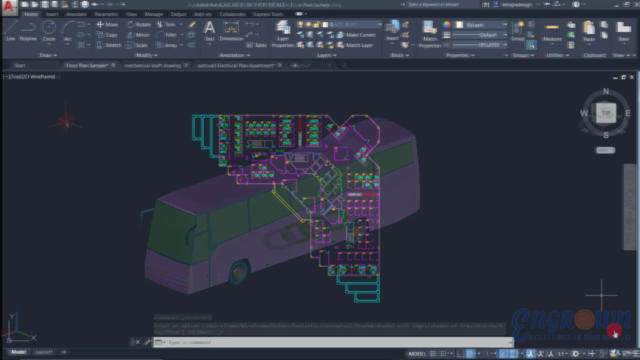Click MODEL space status bar button
This screenshot has width=640, height=360.
(417, 353)
